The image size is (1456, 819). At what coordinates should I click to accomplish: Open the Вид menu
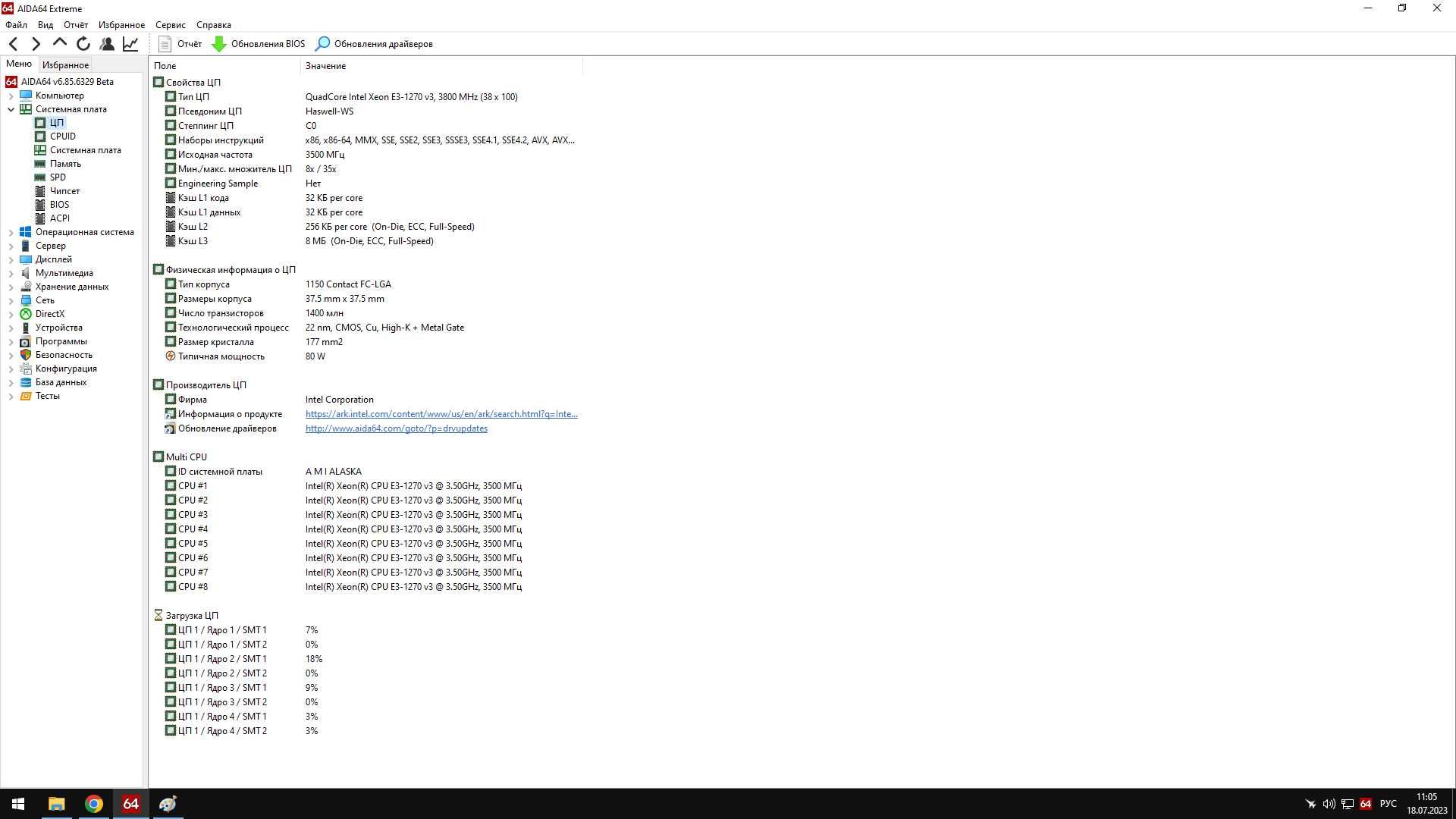45,25
